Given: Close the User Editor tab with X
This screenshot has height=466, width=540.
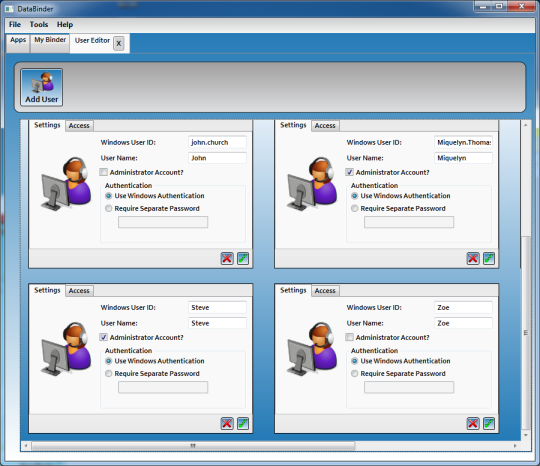Looking at the screenshot, I should click(118, 44).
